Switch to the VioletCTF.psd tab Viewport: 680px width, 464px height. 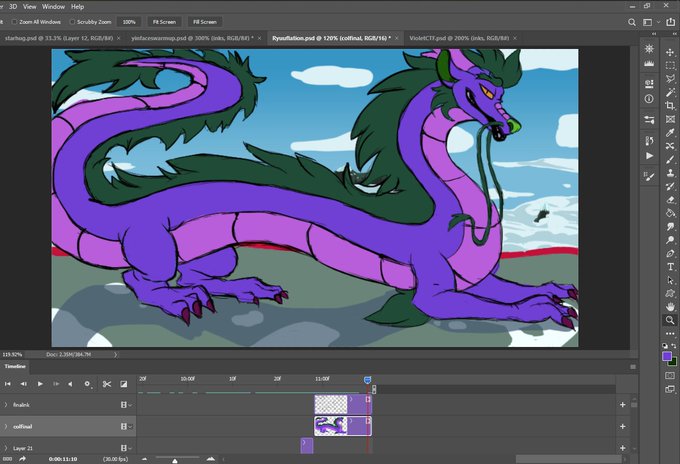(459, 38)
